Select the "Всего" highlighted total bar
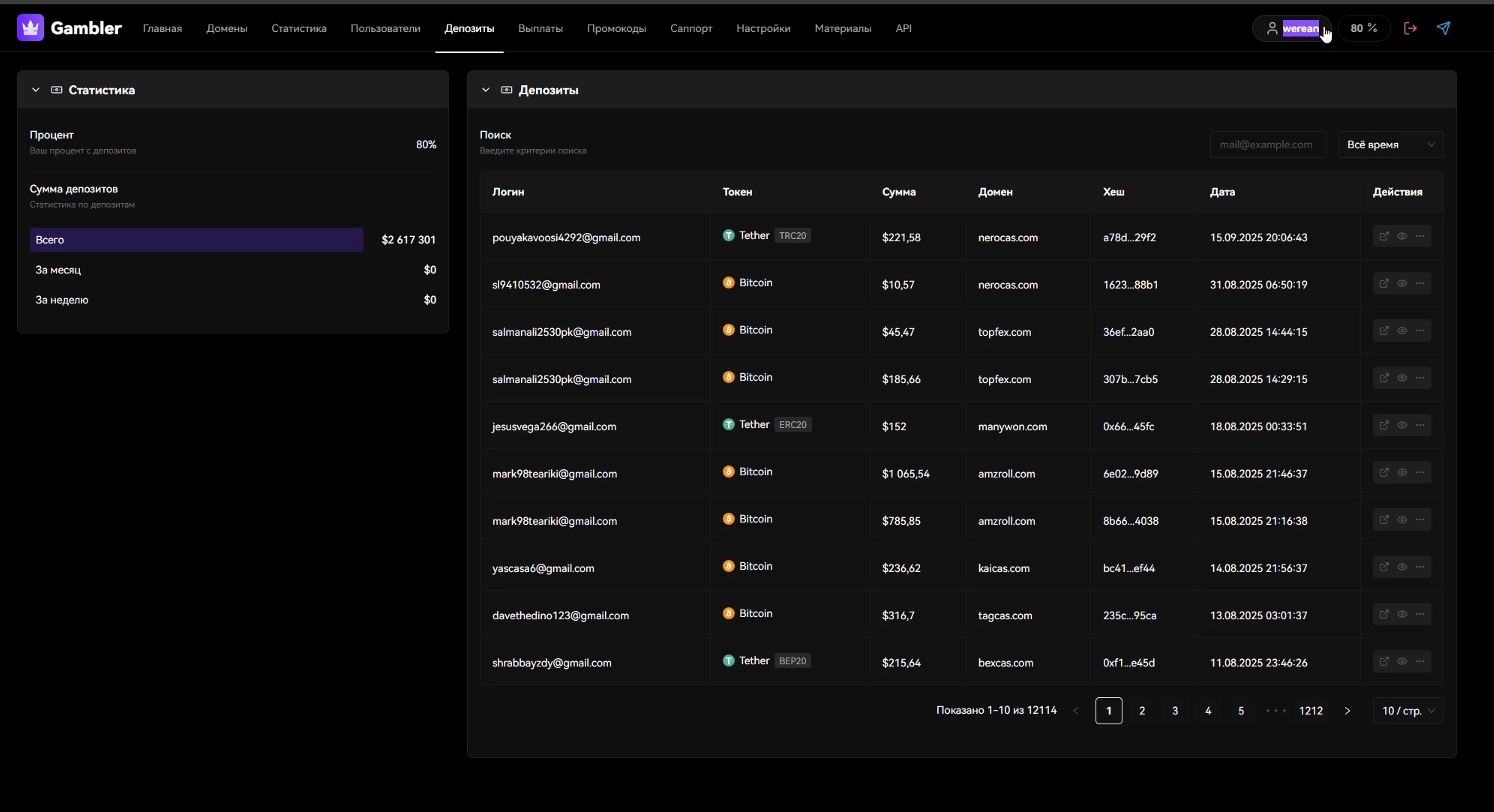This screenshot has height=812, width=1494. (x=196, y=240)
